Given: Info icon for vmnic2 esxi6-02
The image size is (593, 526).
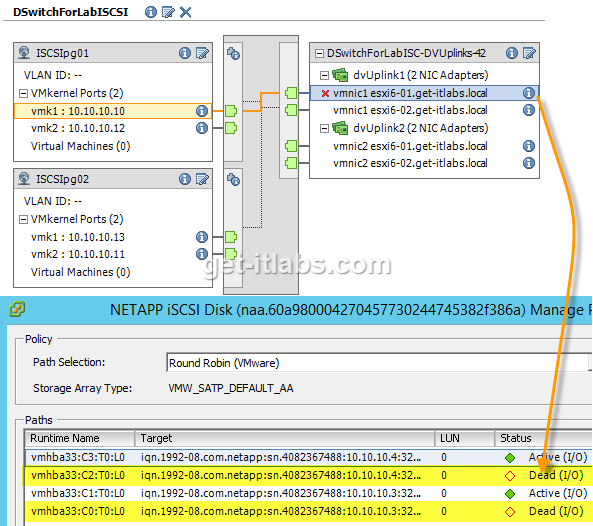Looking at the screenshot, I should click(529, 163).
